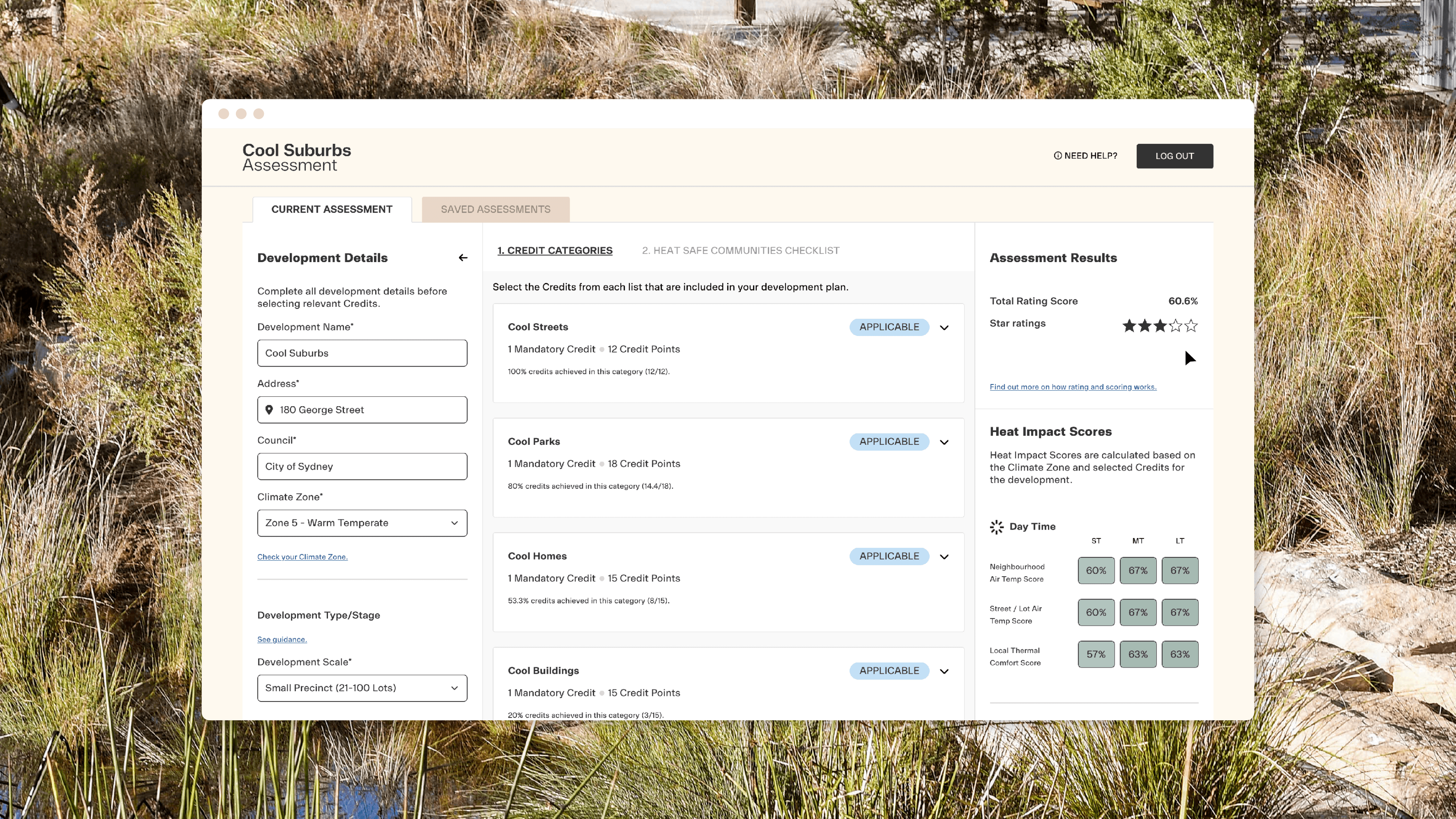Screen dimensions: 1456x819
Task: Open the Climate Zone dropdown
Action: (x=362, y=523)
